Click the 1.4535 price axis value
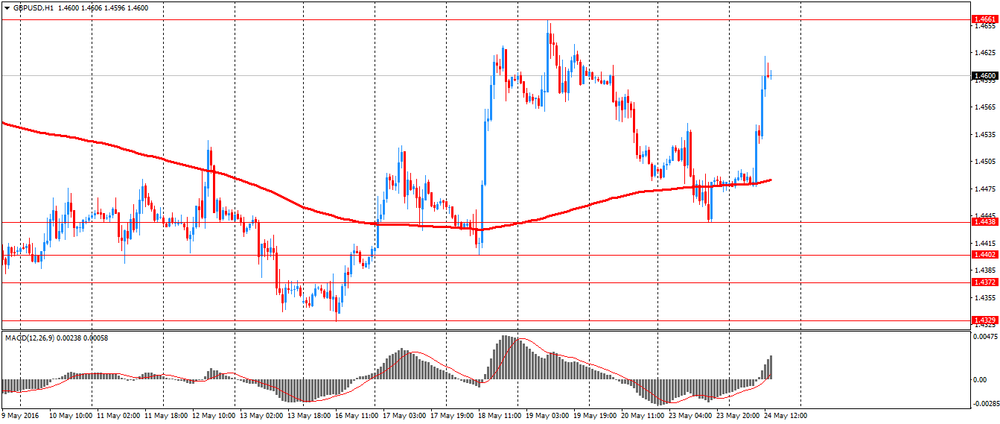The image size is (1000, 424). pos(984,135)
